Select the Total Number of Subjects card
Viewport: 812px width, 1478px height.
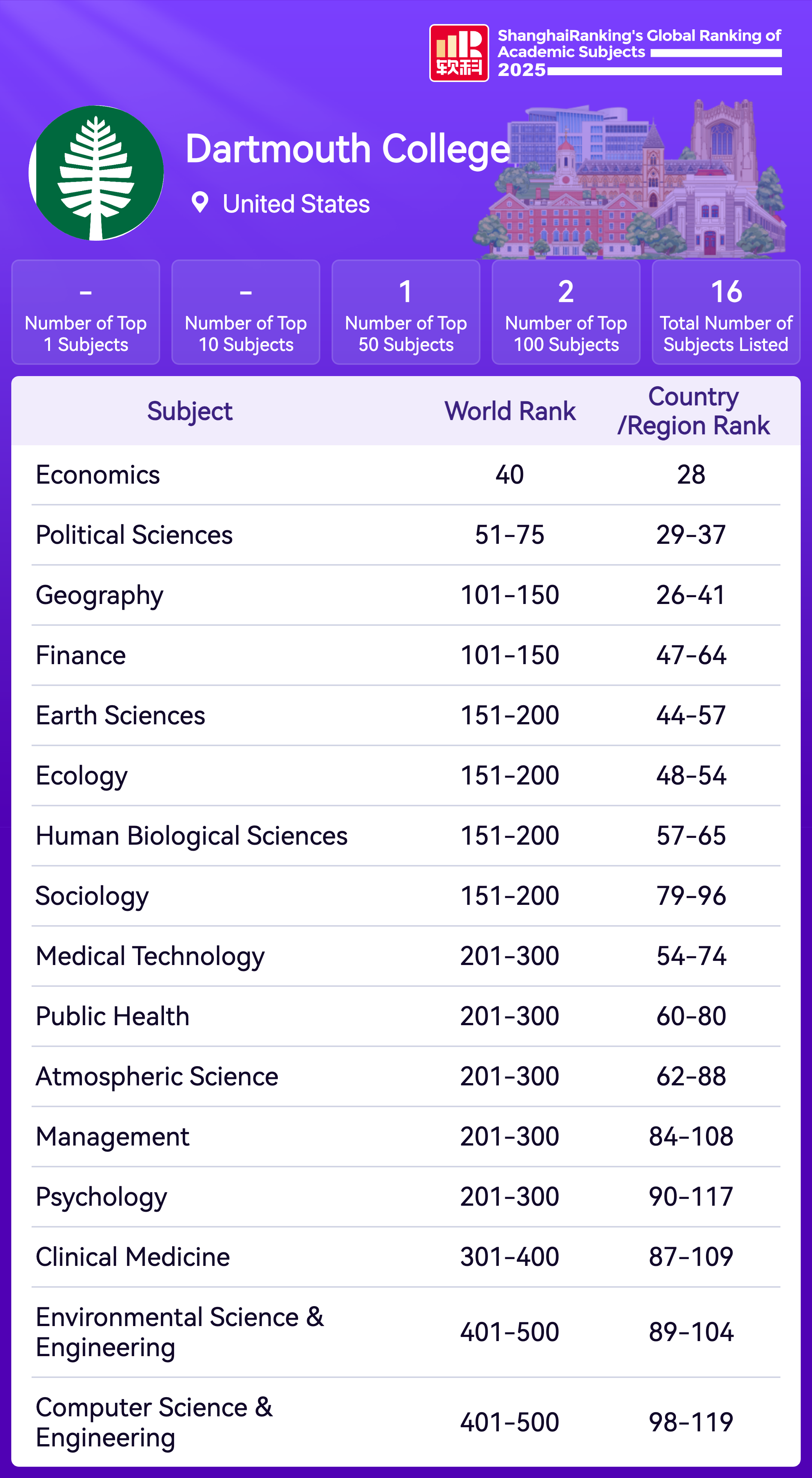click(726, 312)
